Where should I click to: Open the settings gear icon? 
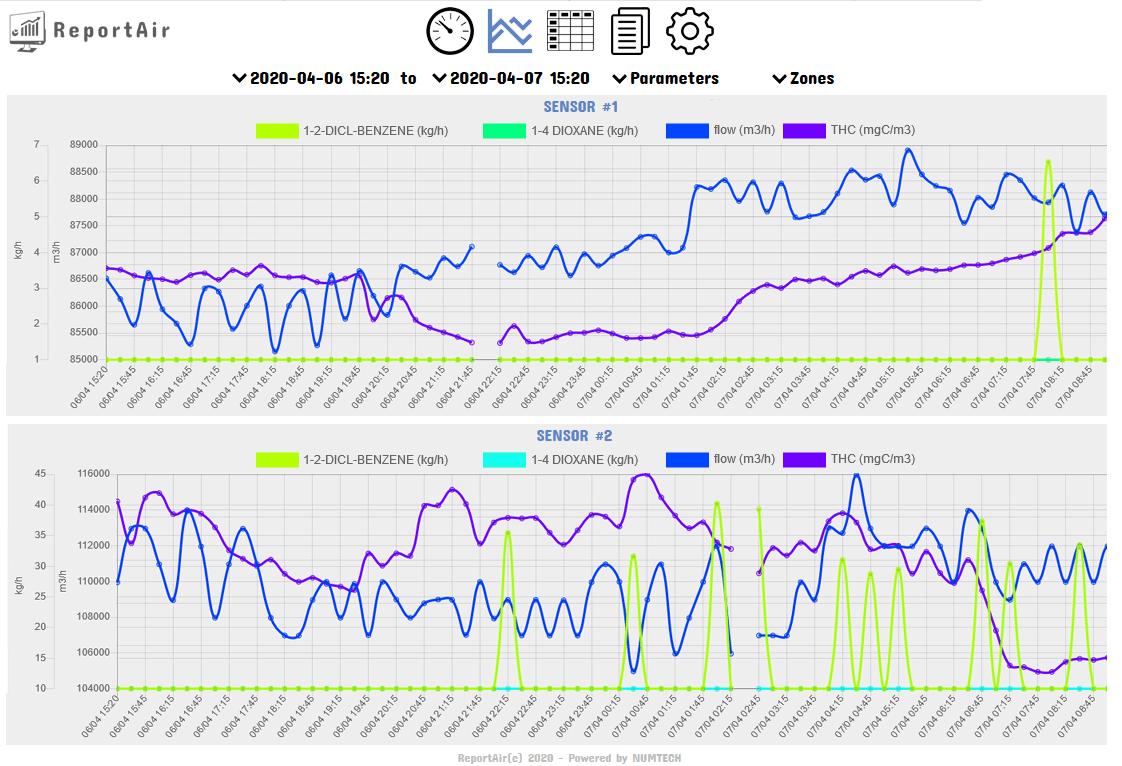tap(690, 31)
